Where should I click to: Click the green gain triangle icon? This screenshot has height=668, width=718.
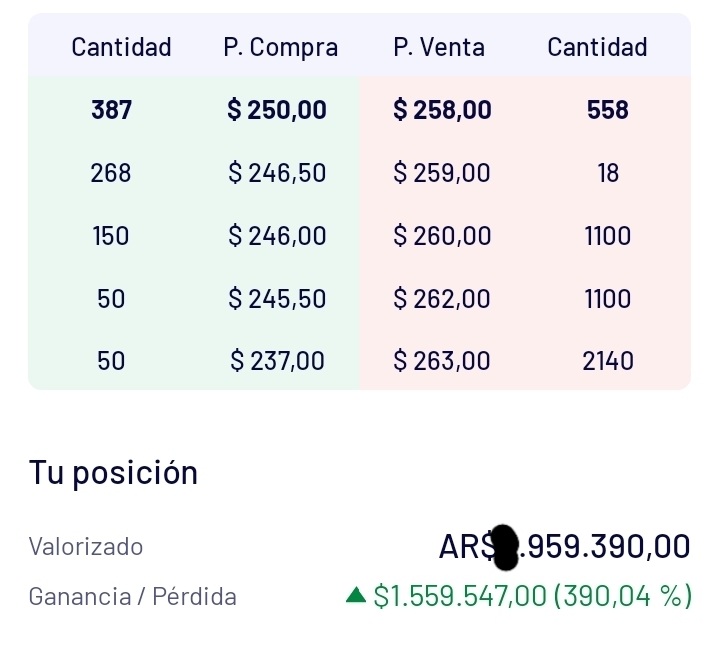point(356,595)
